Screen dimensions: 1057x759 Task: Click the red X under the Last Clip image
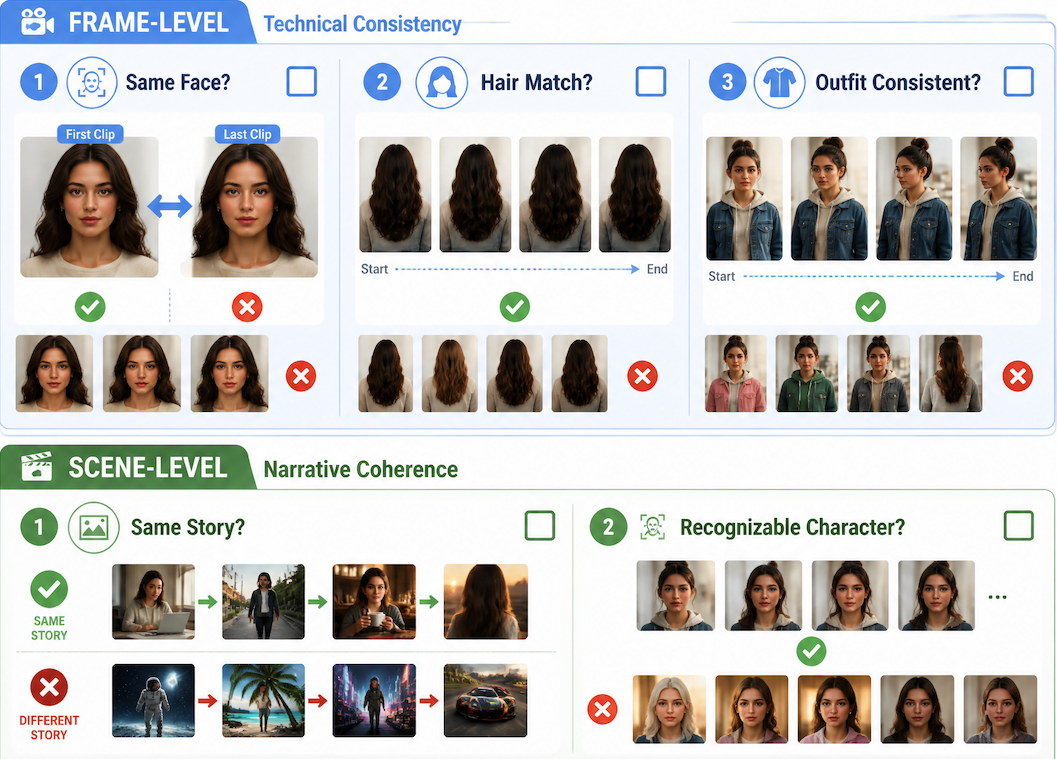[x=247, y=307]
